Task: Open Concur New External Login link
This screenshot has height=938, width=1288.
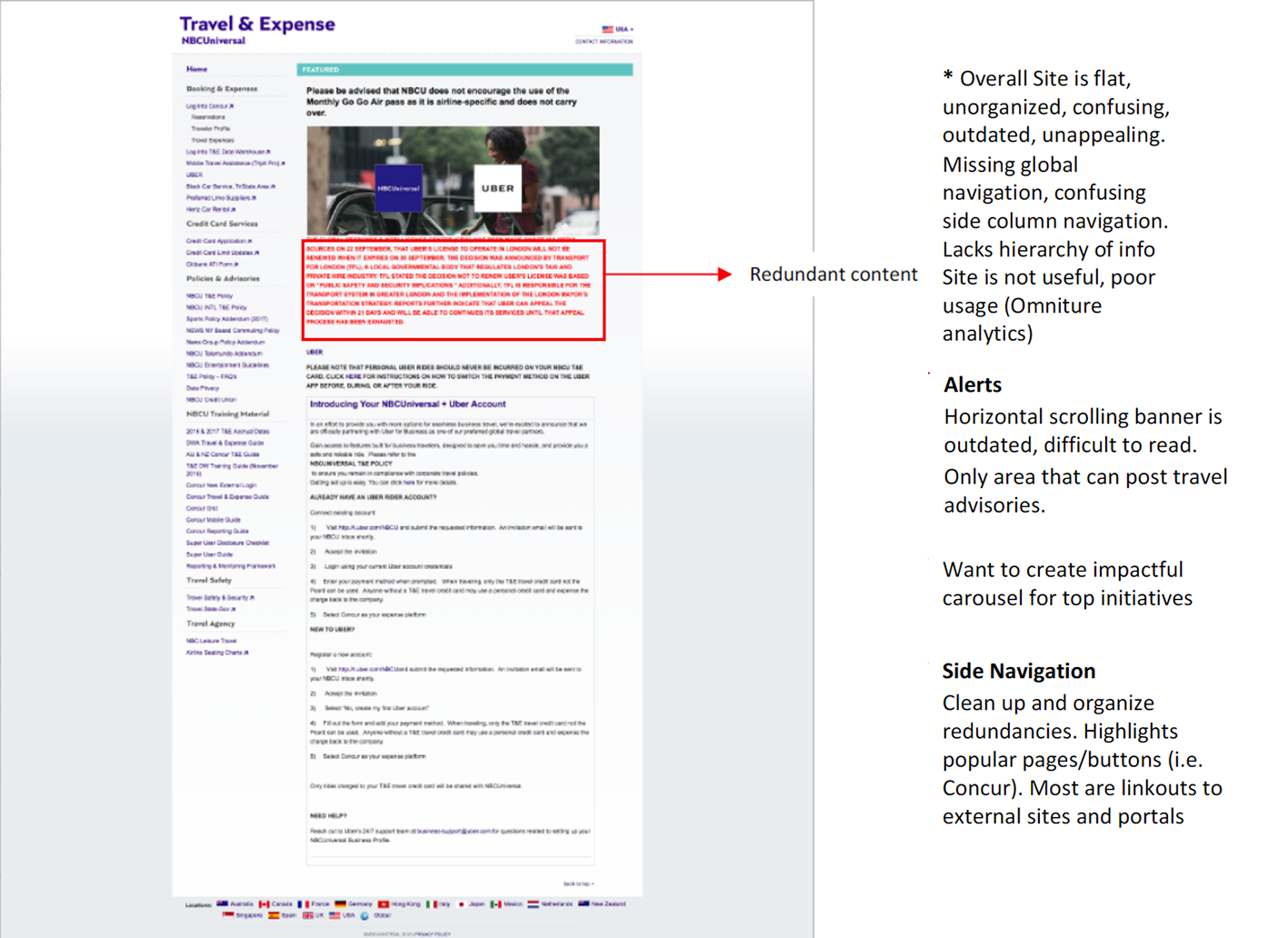Action: [221, 485]
